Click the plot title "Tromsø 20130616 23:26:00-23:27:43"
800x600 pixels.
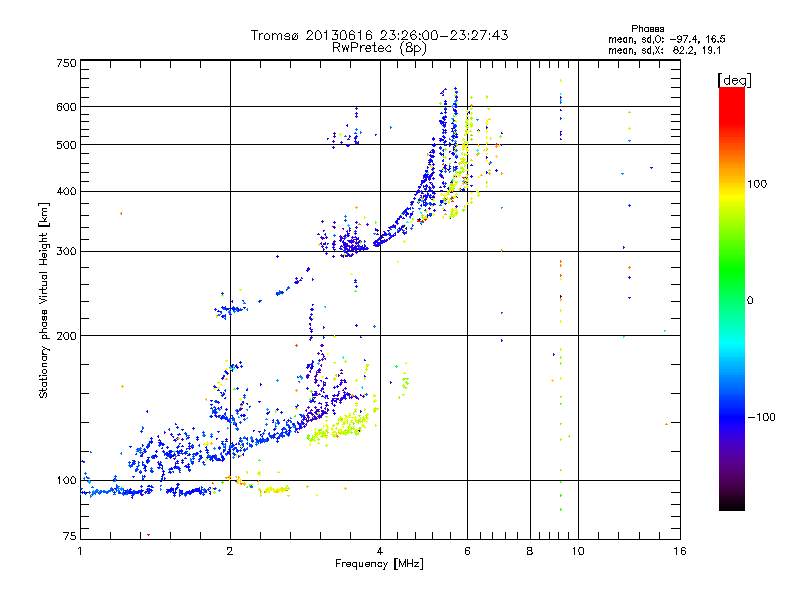[x=379, y=35]
